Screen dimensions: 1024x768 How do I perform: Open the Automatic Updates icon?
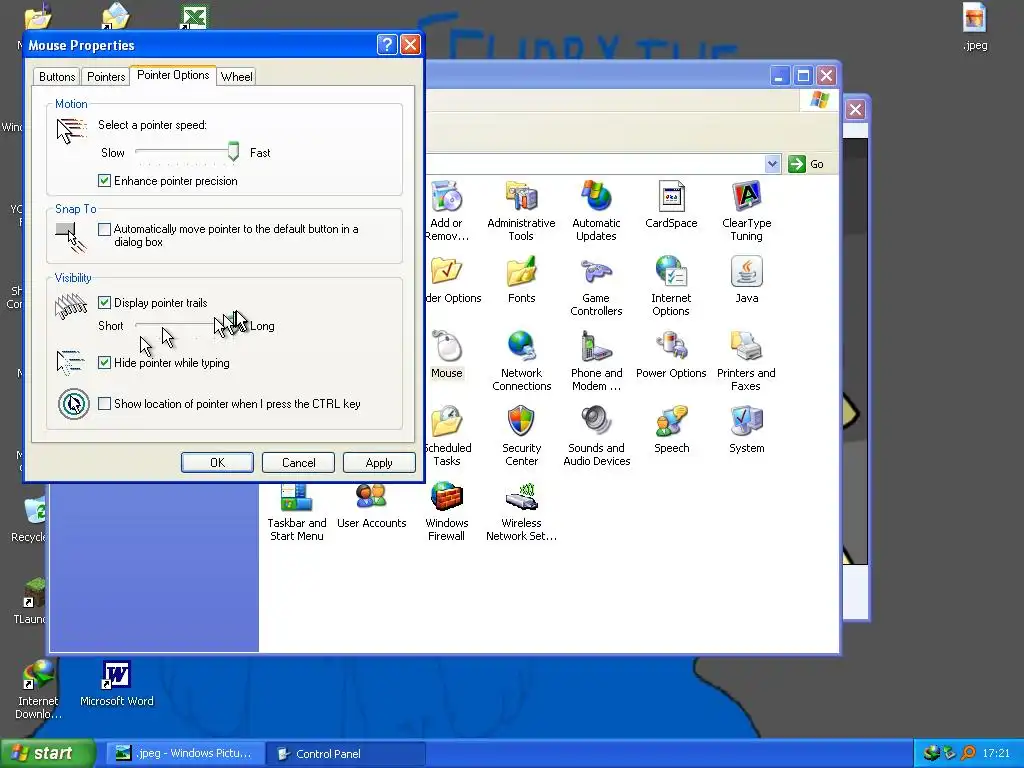pos(596,210)
